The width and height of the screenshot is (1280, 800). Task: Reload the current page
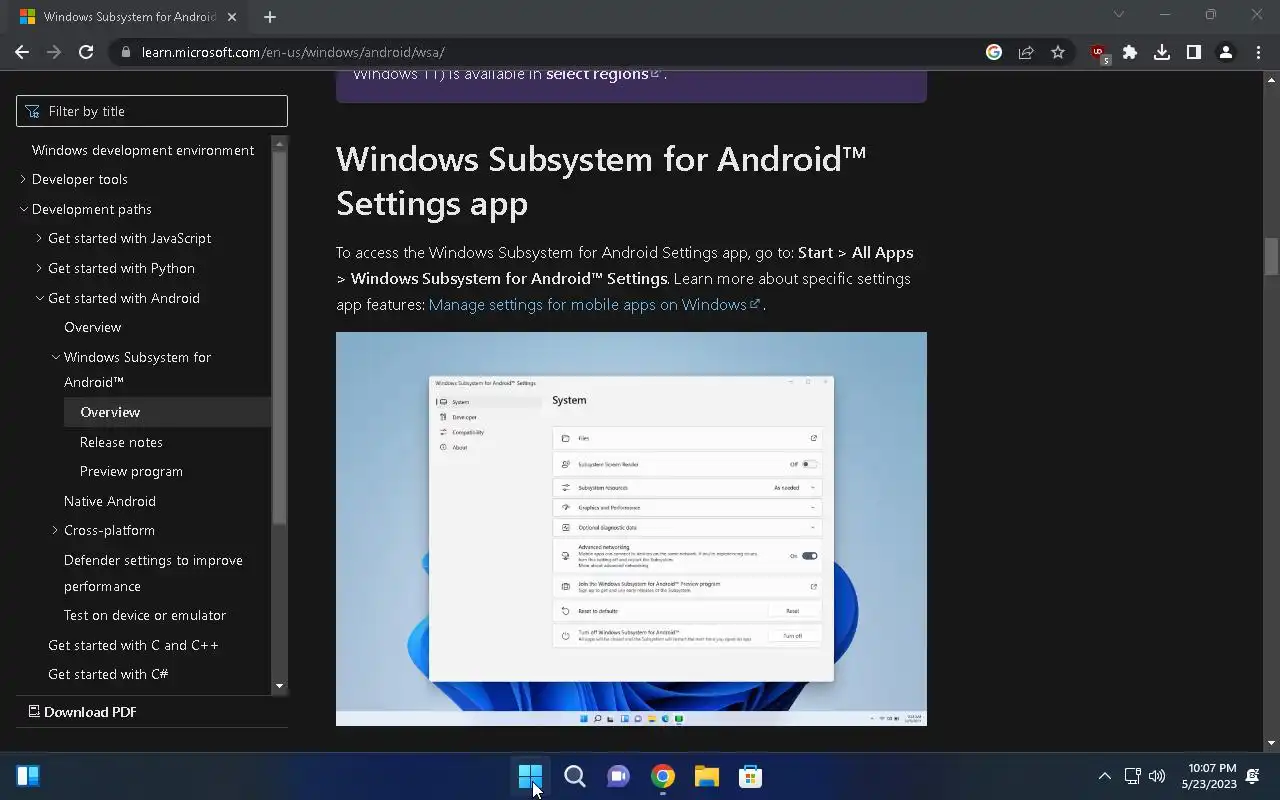point(86,52)
